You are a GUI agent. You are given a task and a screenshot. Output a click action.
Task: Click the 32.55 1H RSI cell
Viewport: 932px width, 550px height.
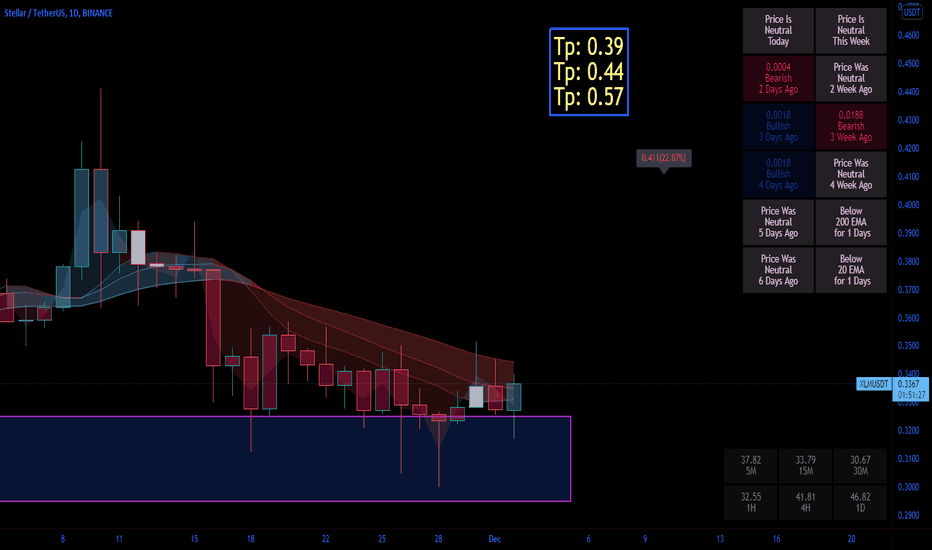point(751,502)
